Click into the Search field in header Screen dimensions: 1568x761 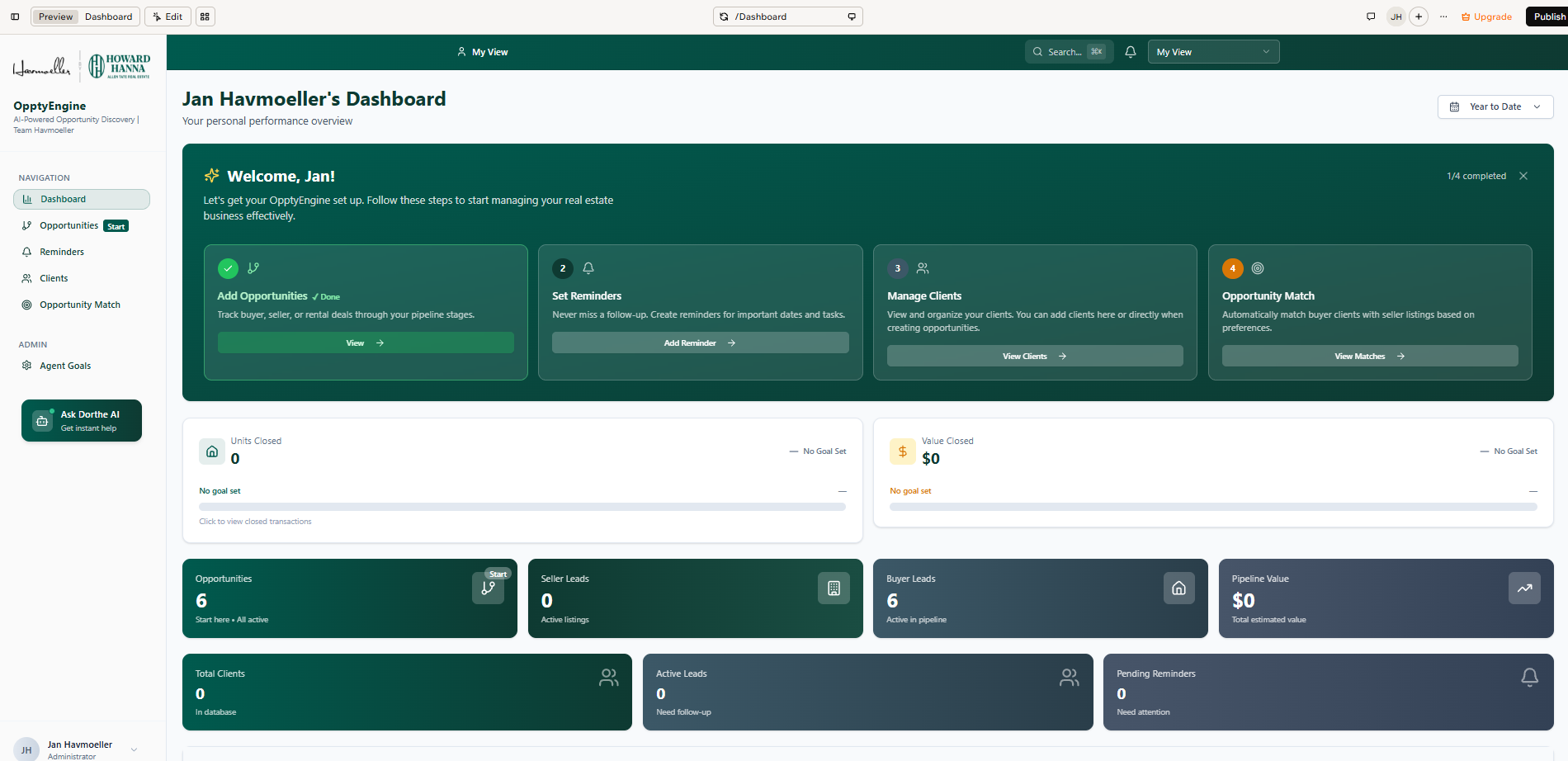tap(1069, 52)
